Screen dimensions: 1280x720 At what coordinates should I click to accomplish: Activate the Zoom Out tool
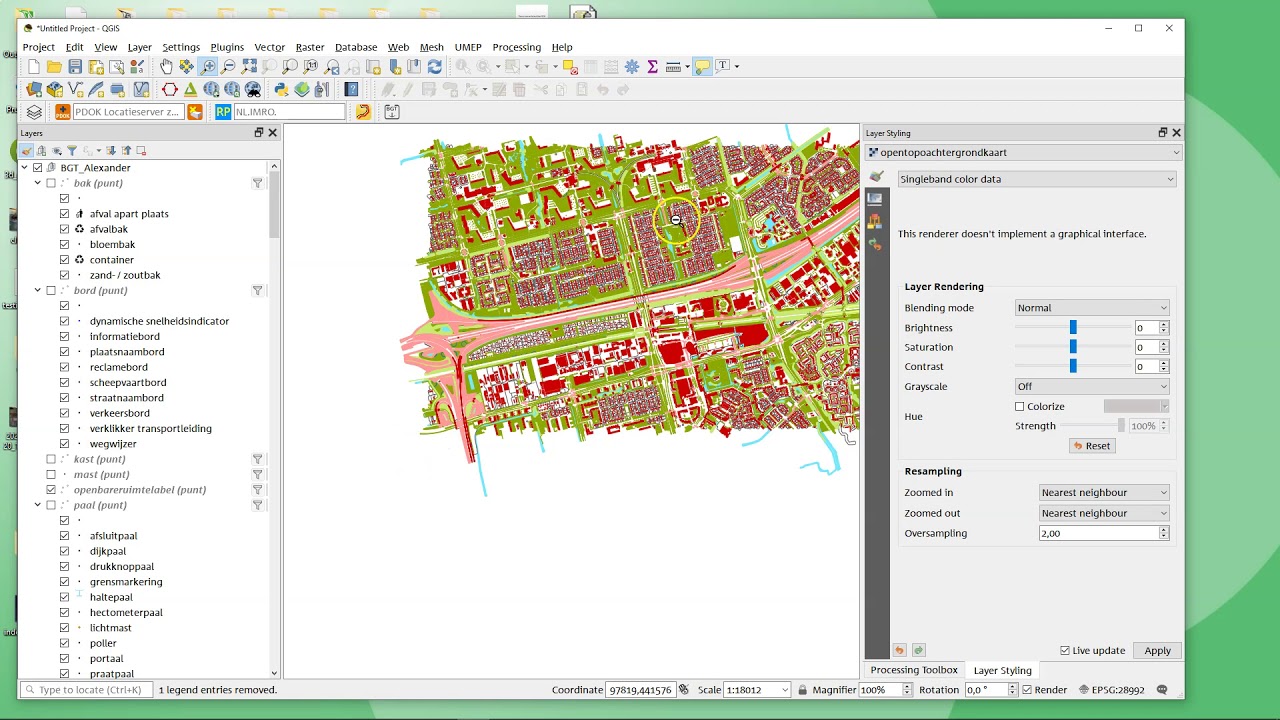tap(228, 67)
